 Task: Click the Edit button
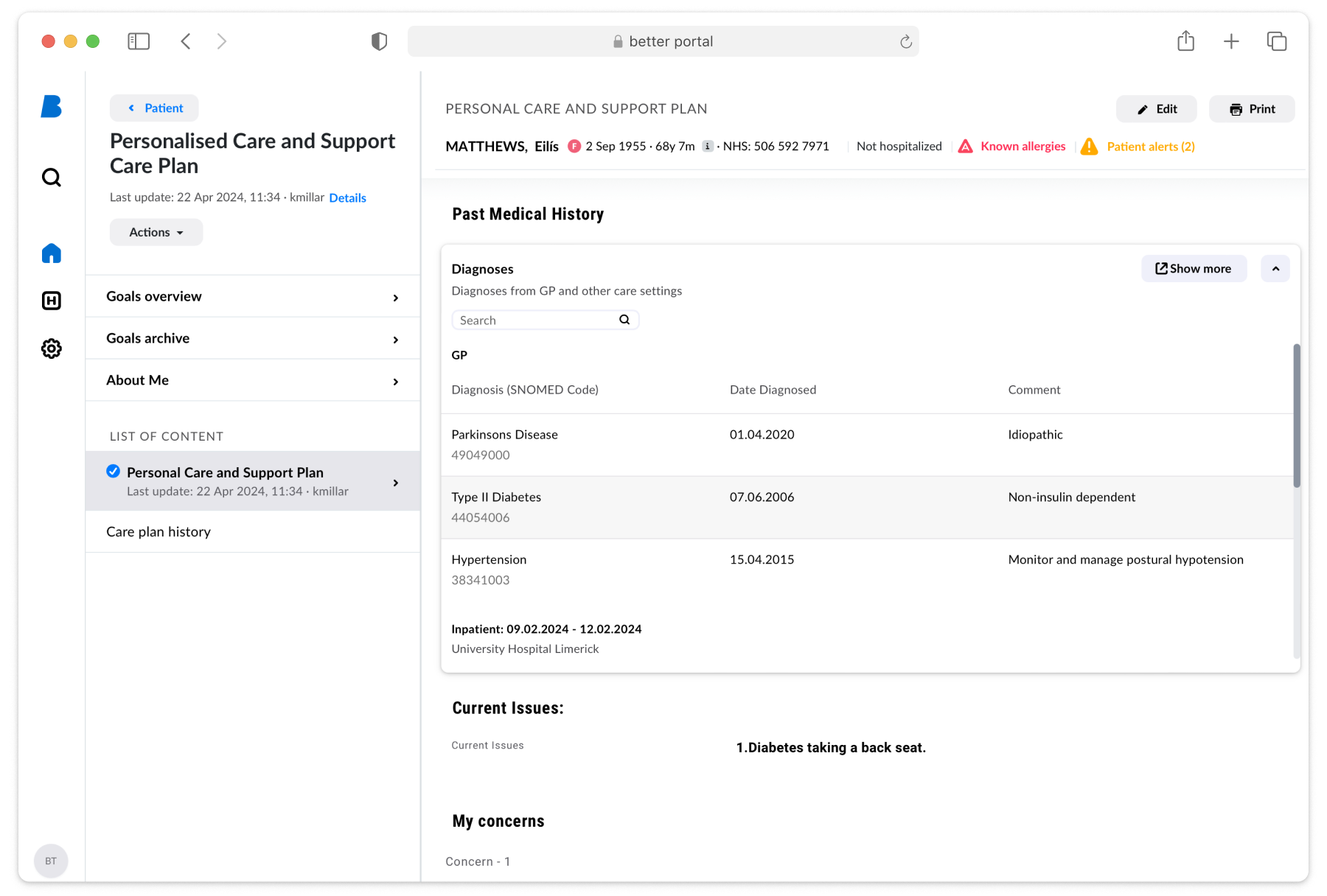tap(1156, 109)
